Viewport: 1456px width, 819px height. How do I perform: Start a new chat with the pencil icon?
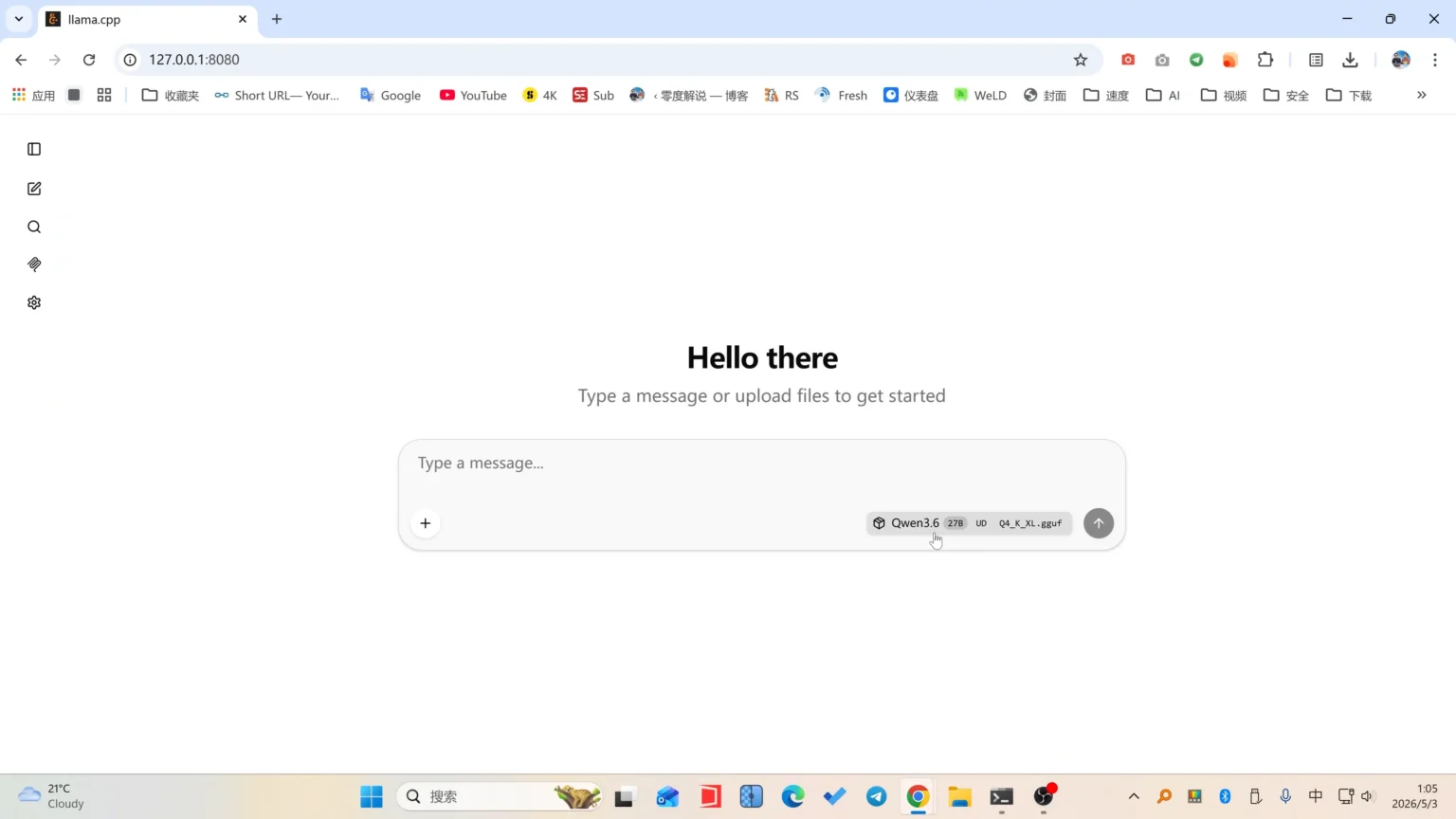click(x=34, y=189)
